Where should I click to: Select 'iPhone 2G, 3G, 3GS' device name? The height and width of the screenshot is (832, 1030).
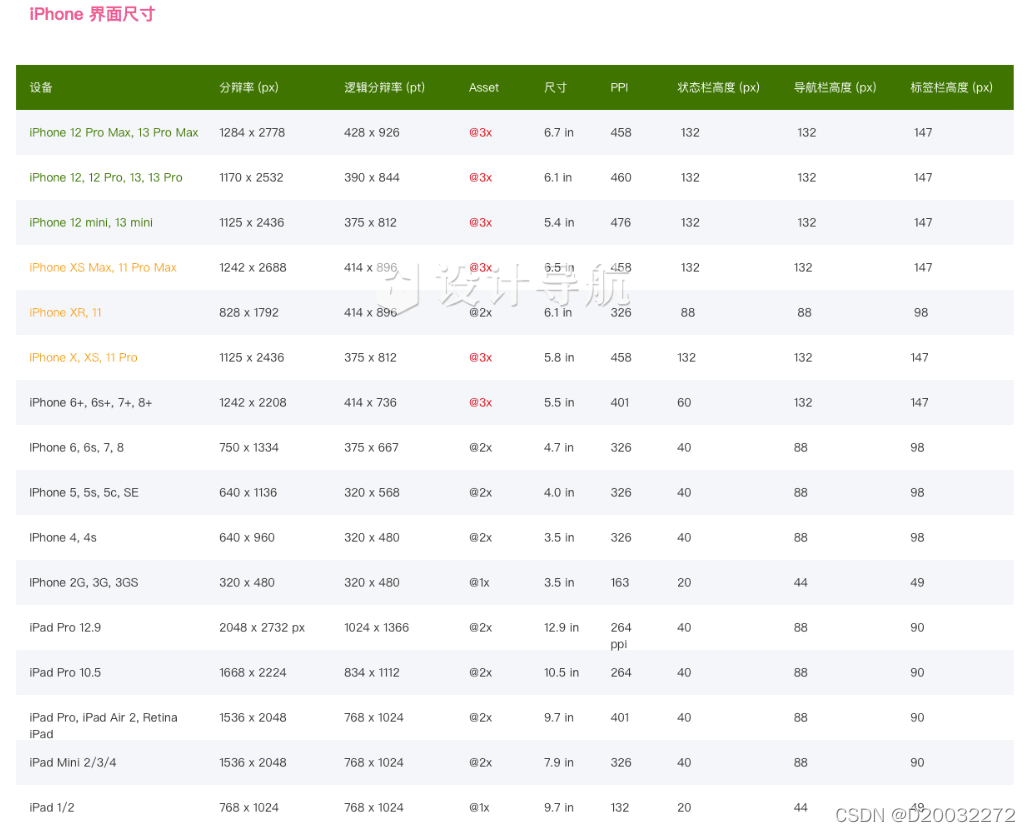tap(83, 582)
